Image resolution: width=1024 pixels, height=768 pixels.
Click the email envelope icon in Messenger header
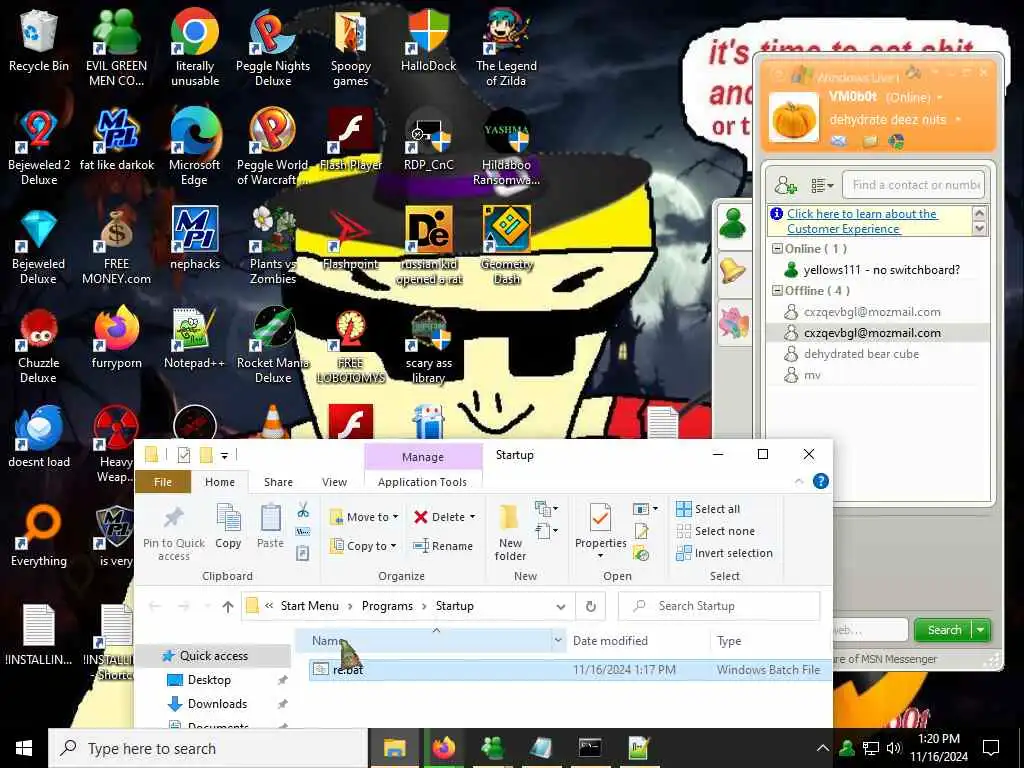click(x=839, y=140)
